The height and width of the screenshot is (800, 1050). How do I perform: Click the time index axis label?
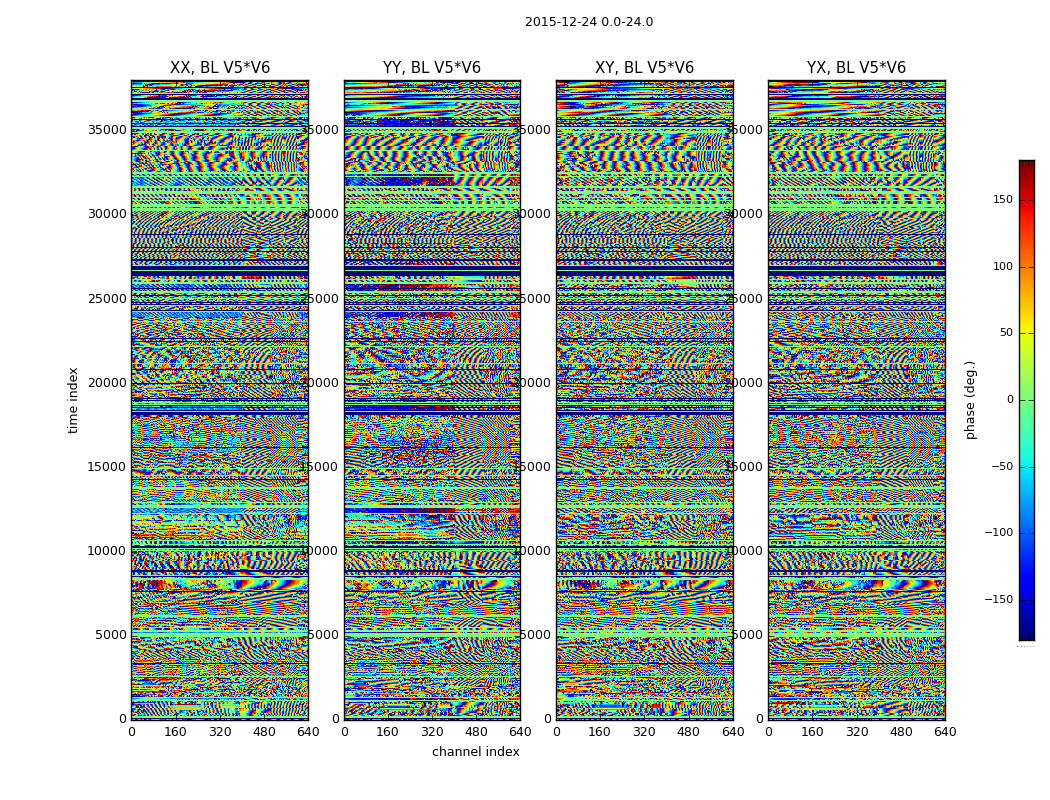[73, 400]
